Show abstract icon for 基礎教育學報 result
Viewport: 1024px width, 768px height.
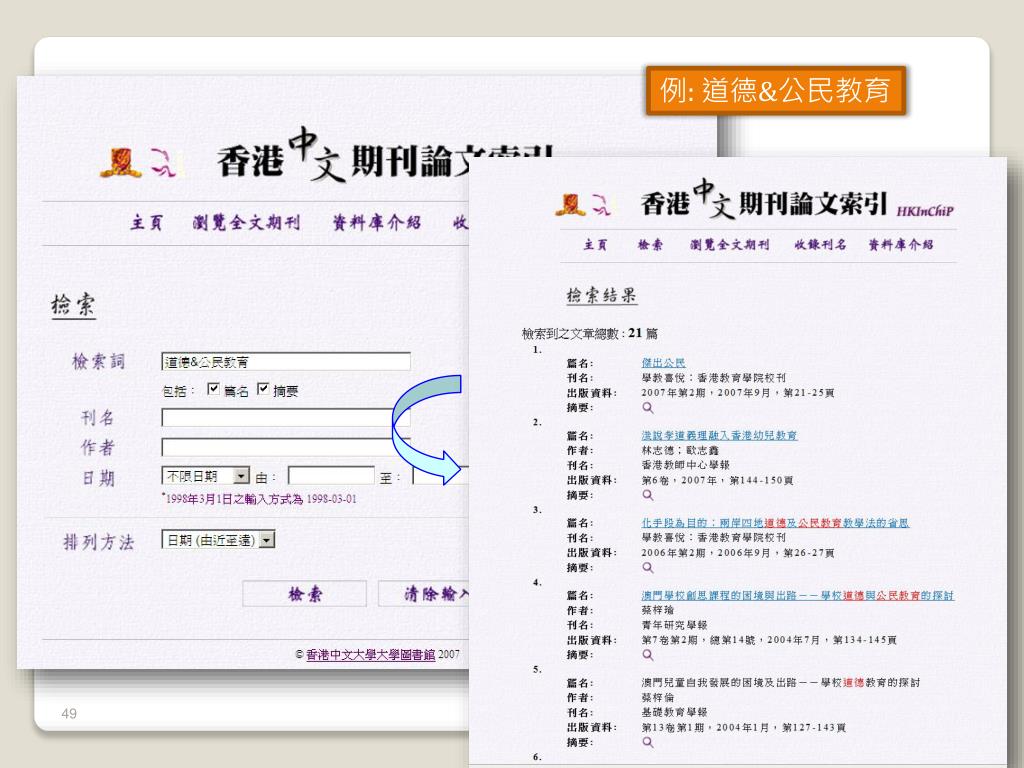click(x=648, y=742)
